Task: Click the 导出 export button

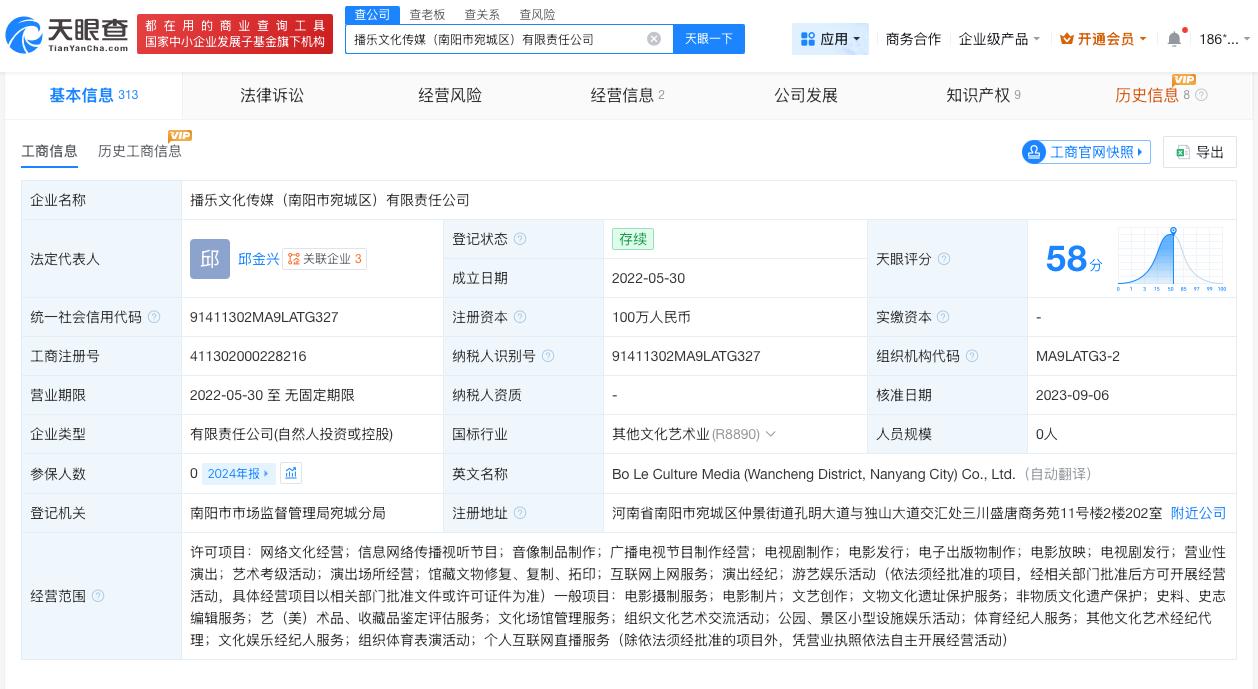Action: 1200,152
